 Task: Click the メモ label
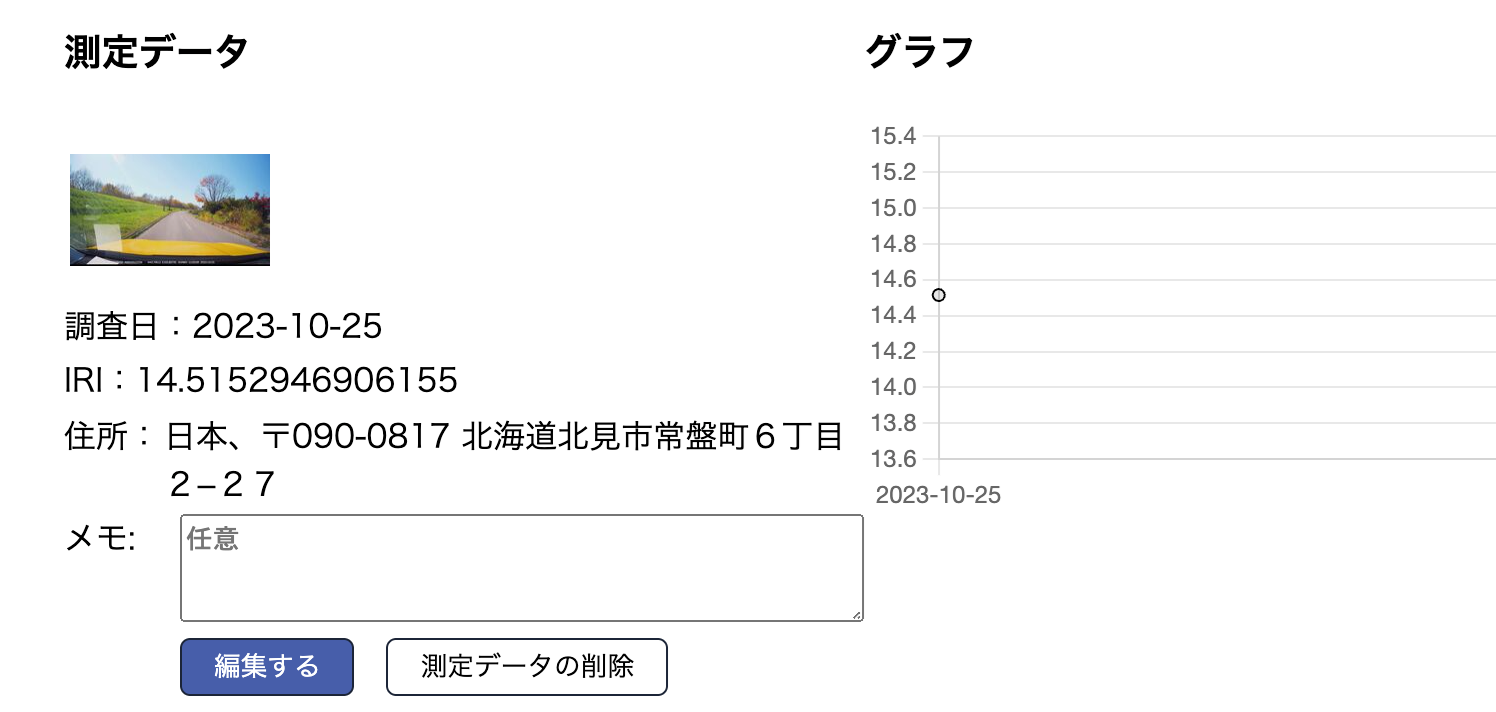100,539
